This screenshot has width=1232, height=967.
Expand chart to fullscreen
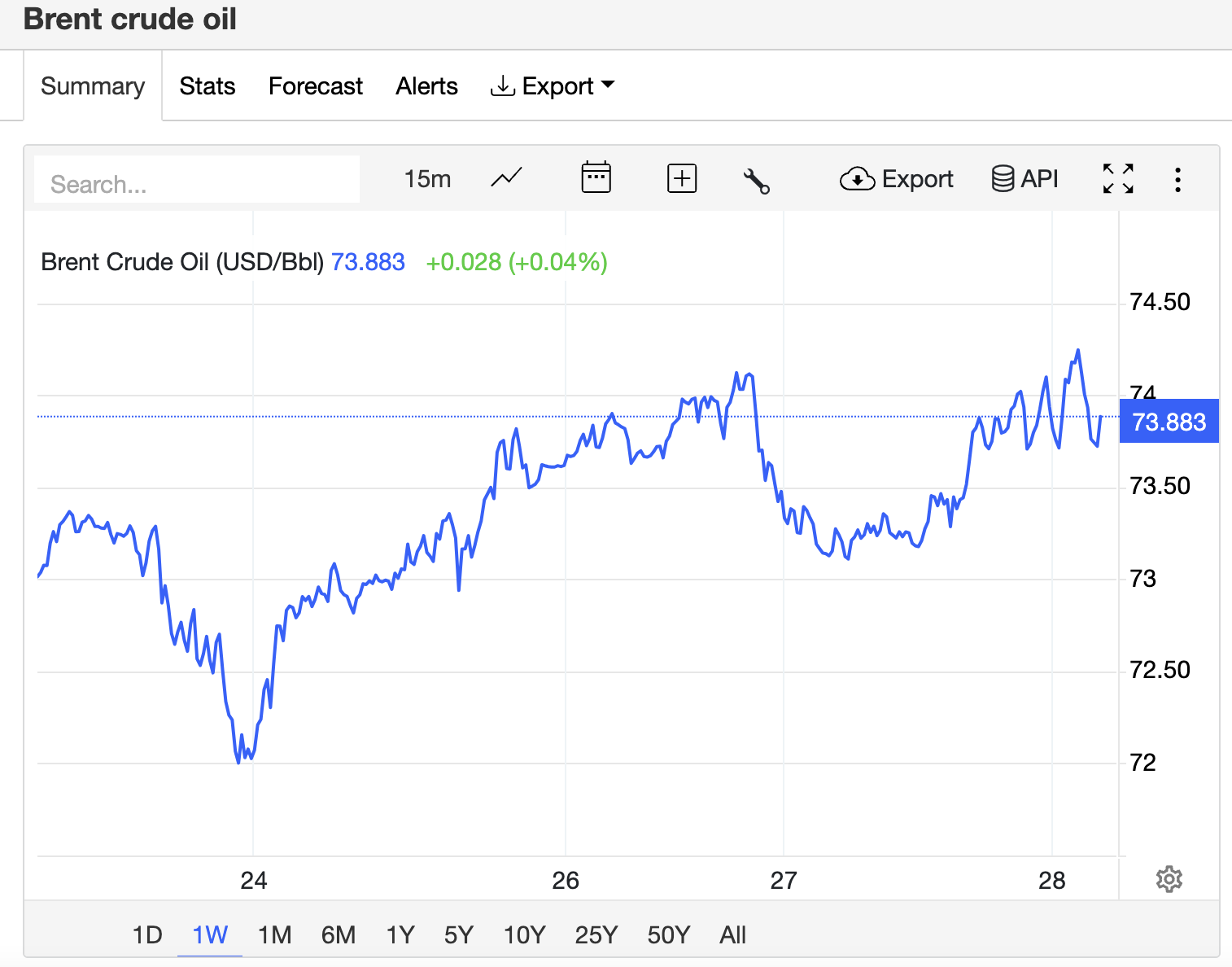pyautogui.click(x=1118, y=178)
